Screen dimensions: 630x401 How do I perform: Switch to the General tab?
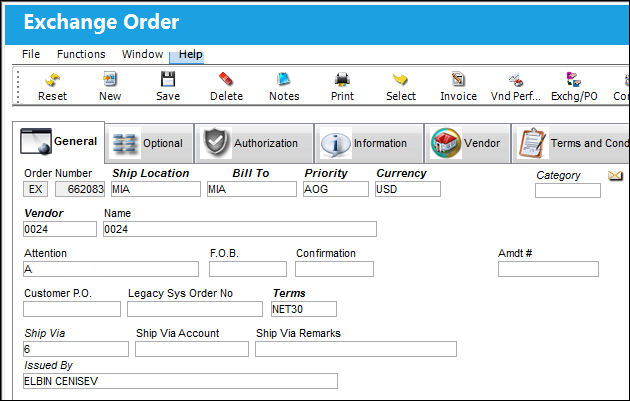[x=59, y=142]
